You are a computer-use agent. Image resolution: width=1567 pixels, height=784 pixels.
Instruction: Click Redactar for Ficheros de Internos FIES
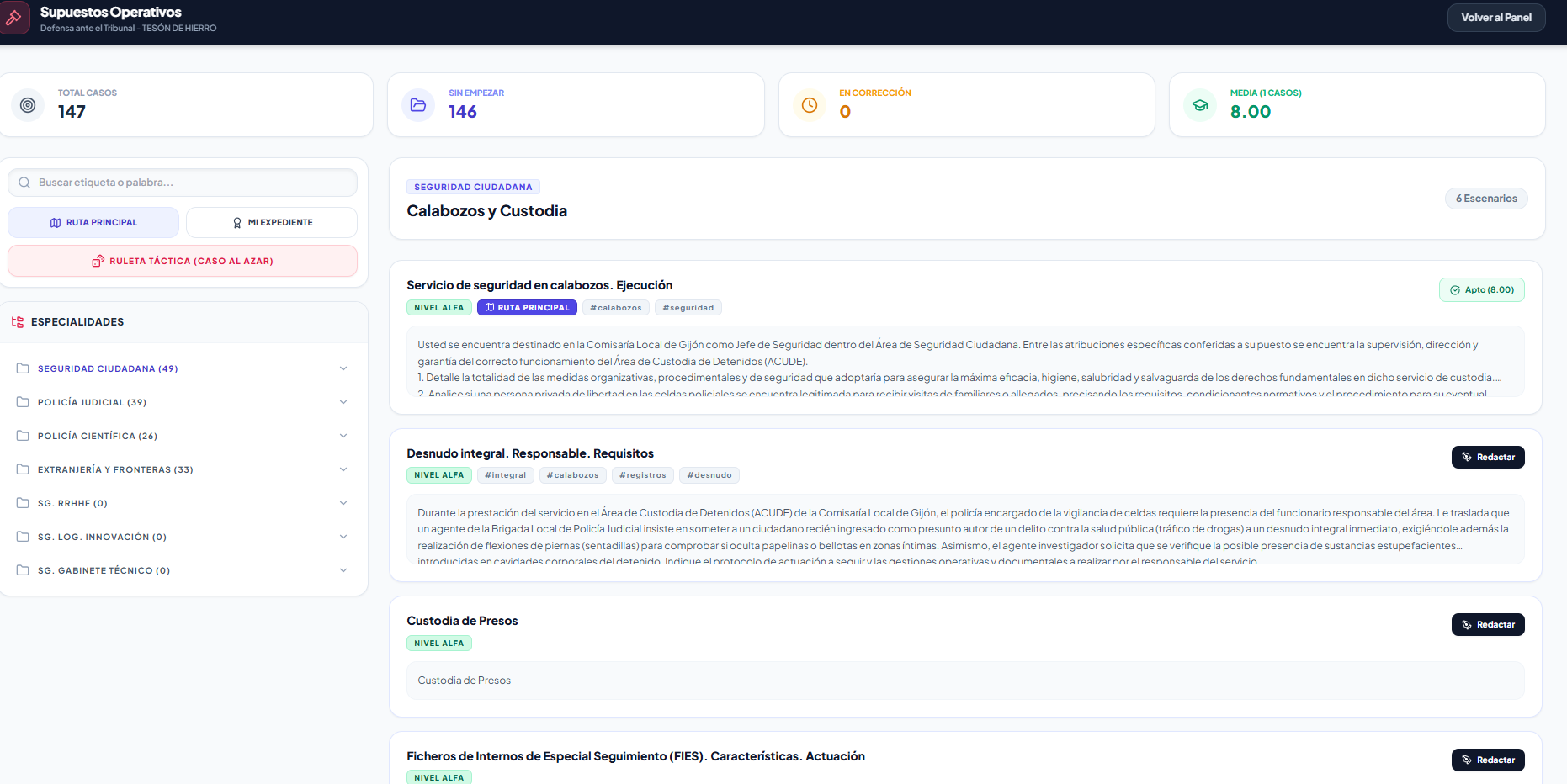pyautogui.click(x=1488, y=760)
